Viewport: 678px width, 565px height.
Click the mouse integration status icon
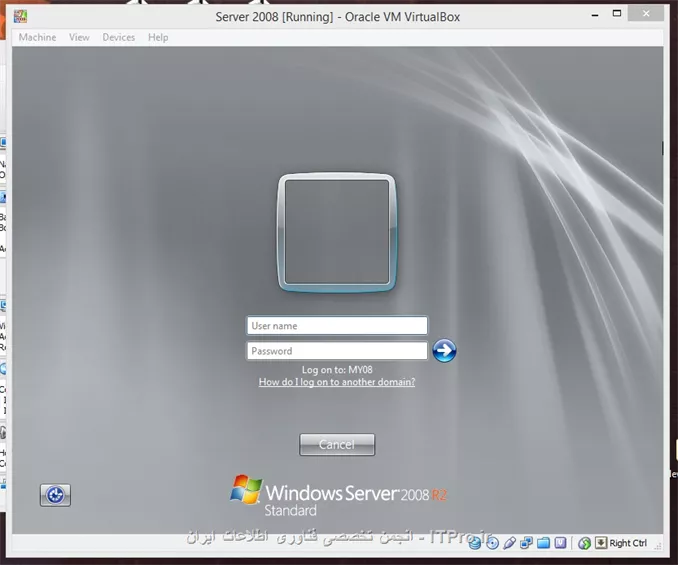584,543
